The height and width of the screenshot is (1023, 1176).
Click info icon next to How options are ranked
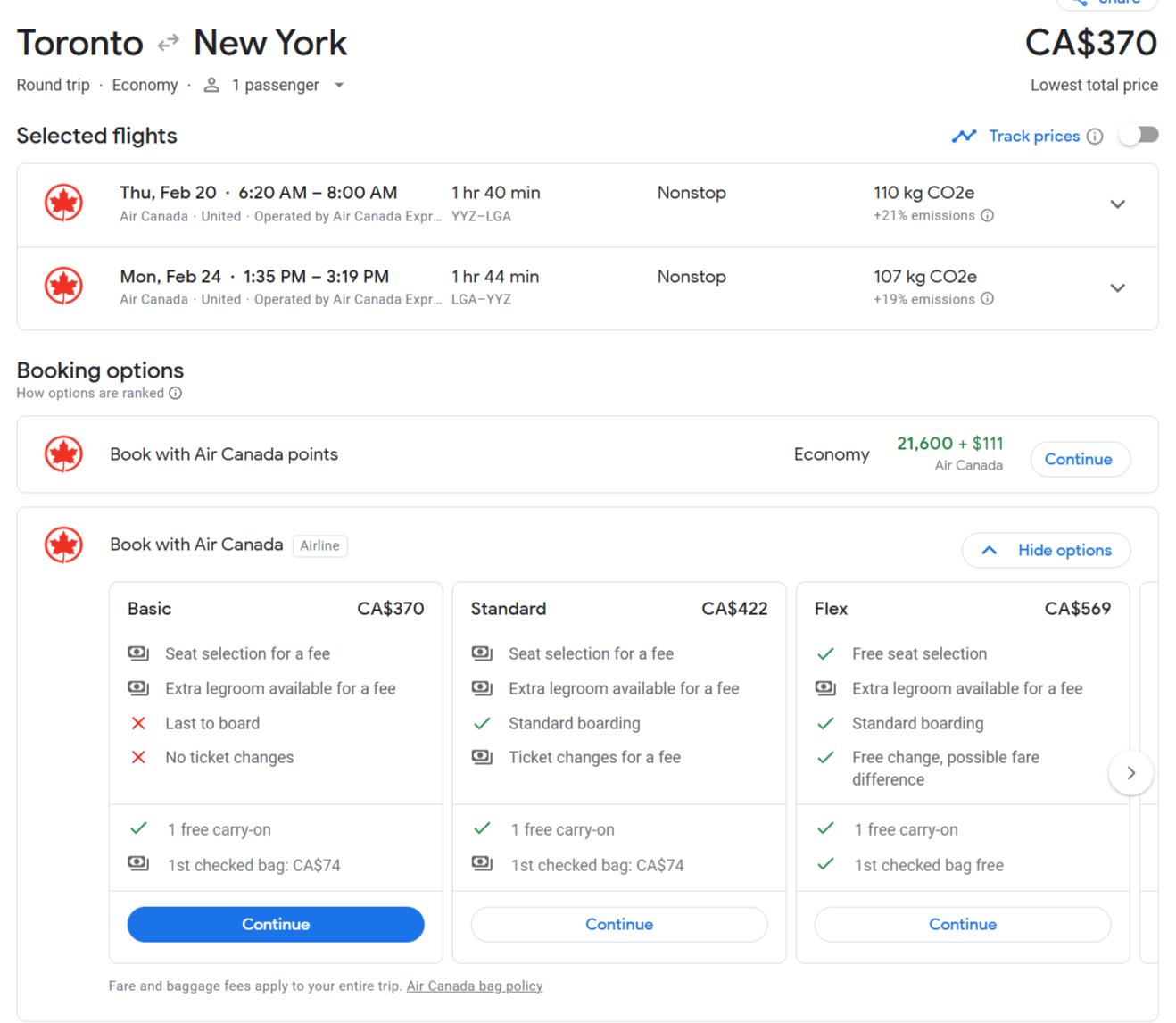[176, 394]
